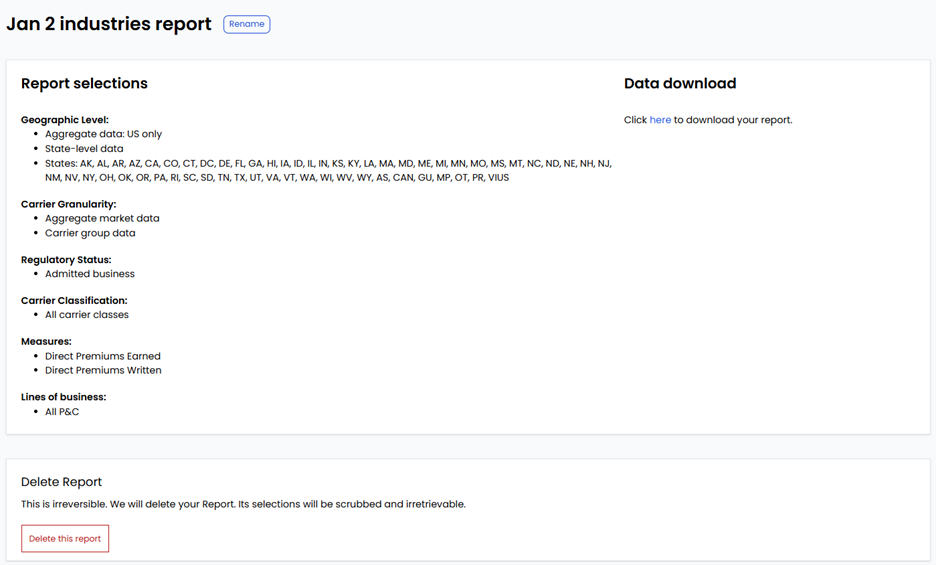Select the 'Jan 2 industries report' title
The width and height of the screenshot is (936, 565).
[109, 24]
